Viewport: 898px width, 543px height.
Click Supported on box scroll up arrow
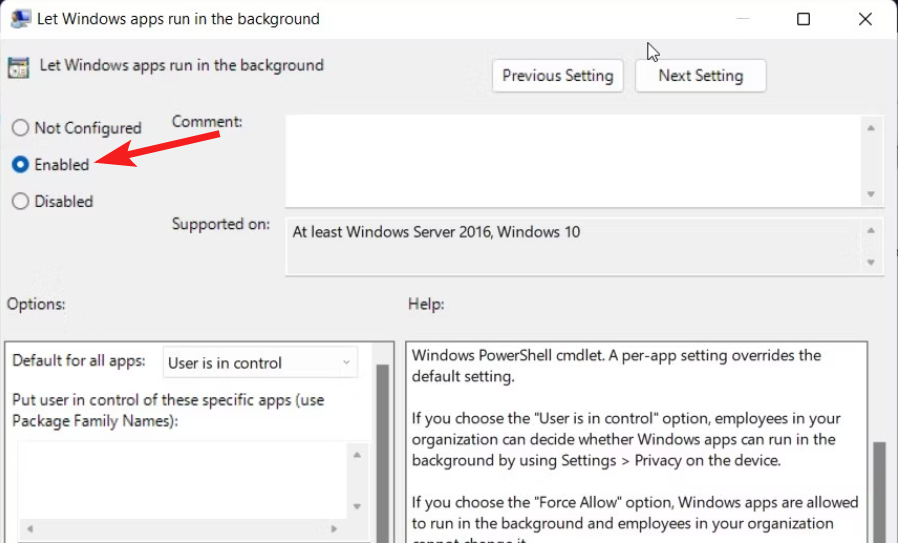click(x=871, y=230)
